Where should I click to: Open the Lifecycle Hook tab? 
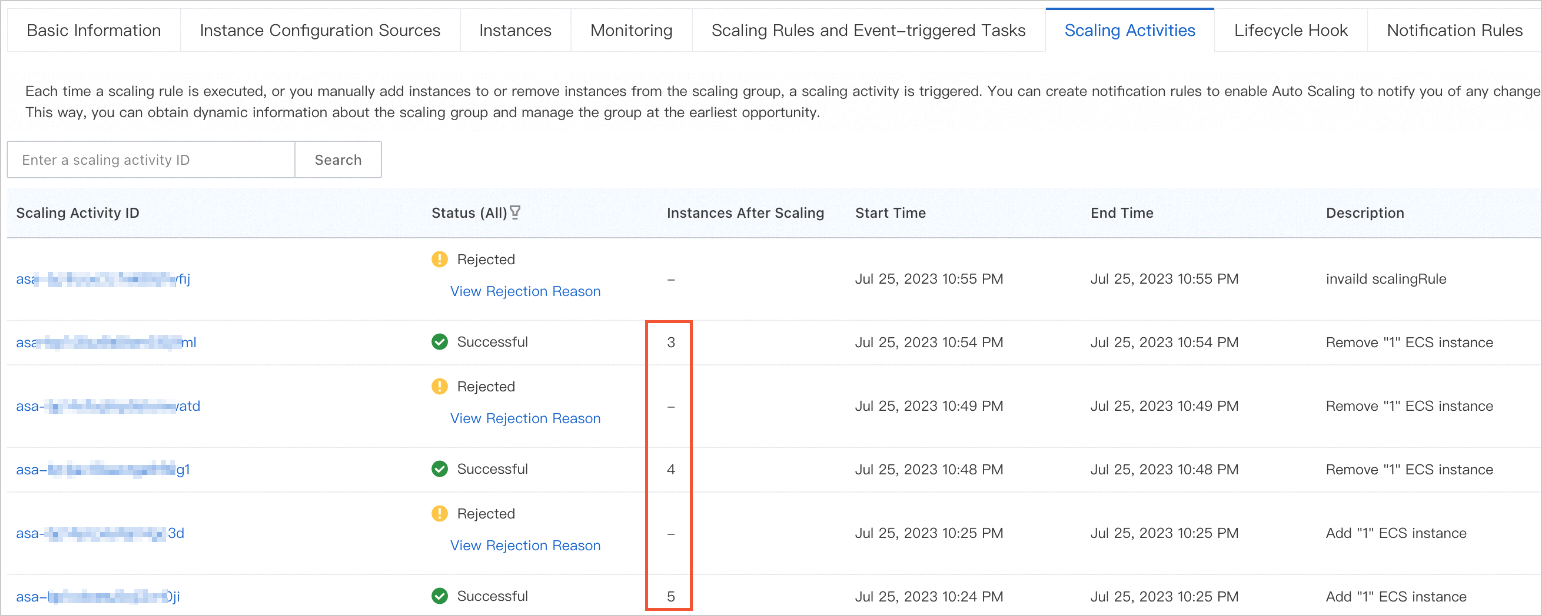(1291, 30)
